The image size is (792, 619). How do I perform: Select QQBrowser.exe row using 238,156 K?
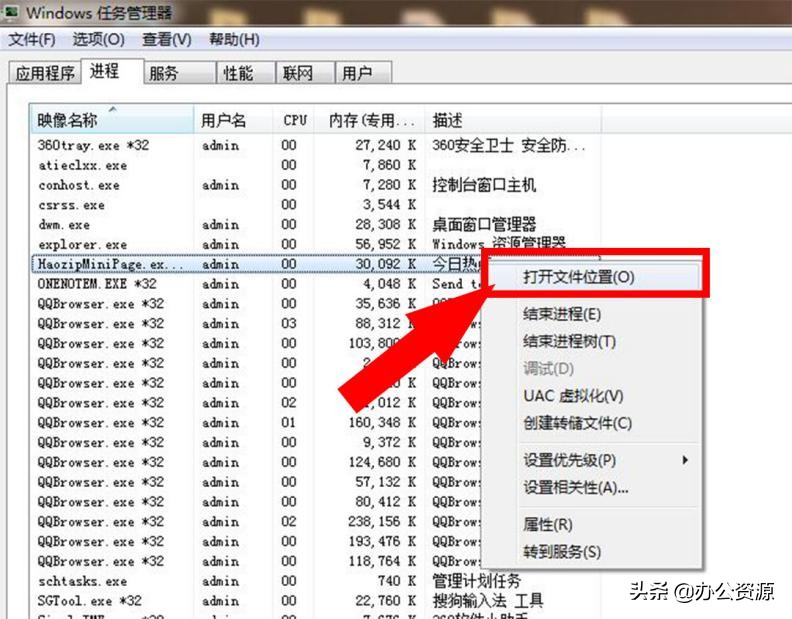point(256,521)
